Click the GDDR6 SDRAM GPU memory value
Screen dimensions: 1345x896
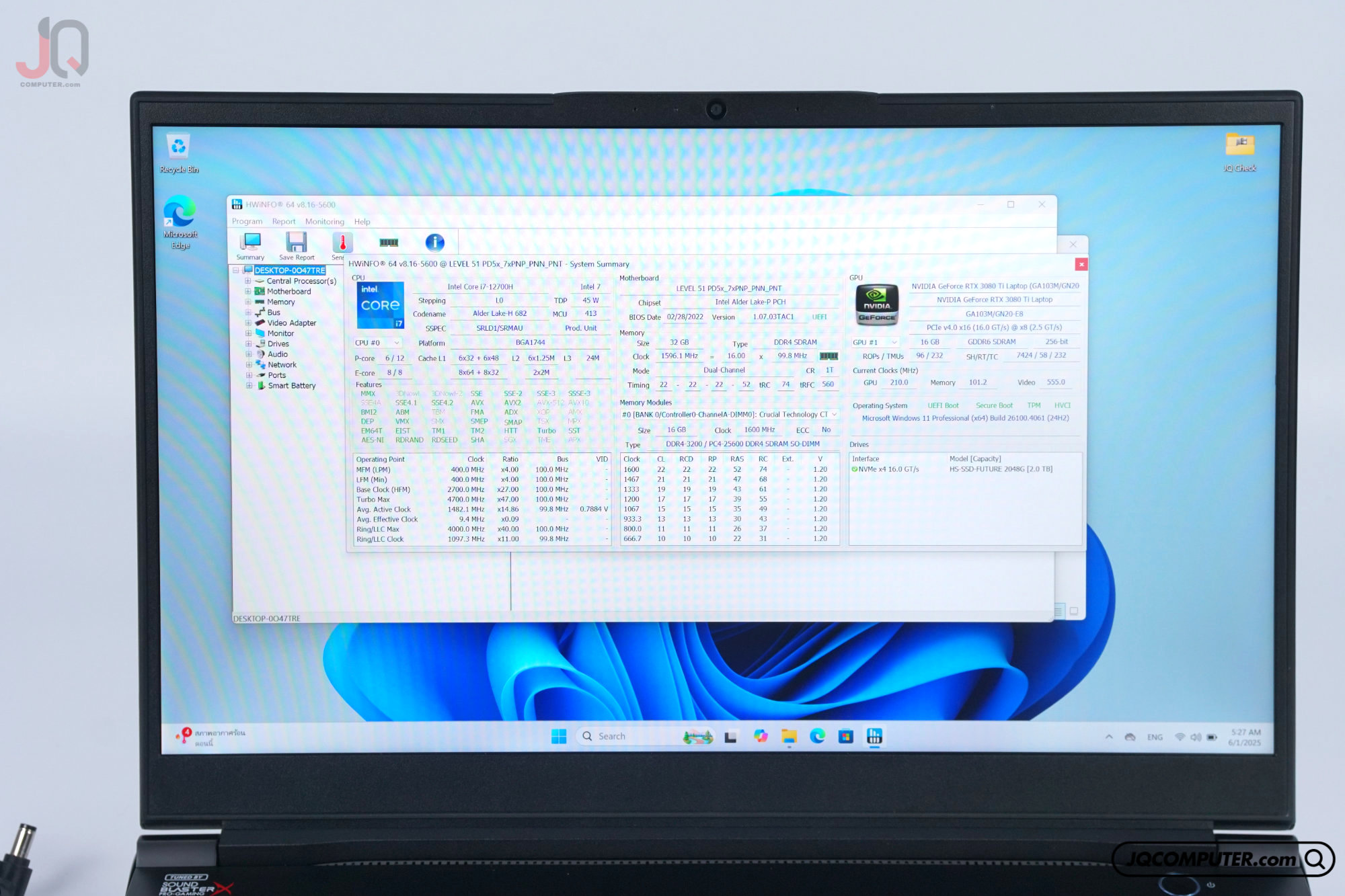coord(991,342)
